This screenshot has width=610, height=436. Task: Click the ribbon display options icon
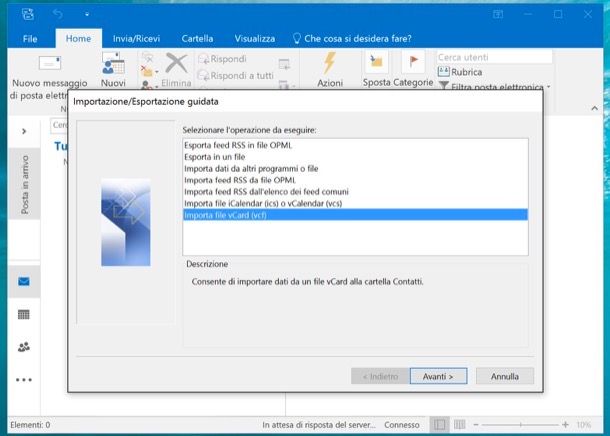click(x=498, y=14)
